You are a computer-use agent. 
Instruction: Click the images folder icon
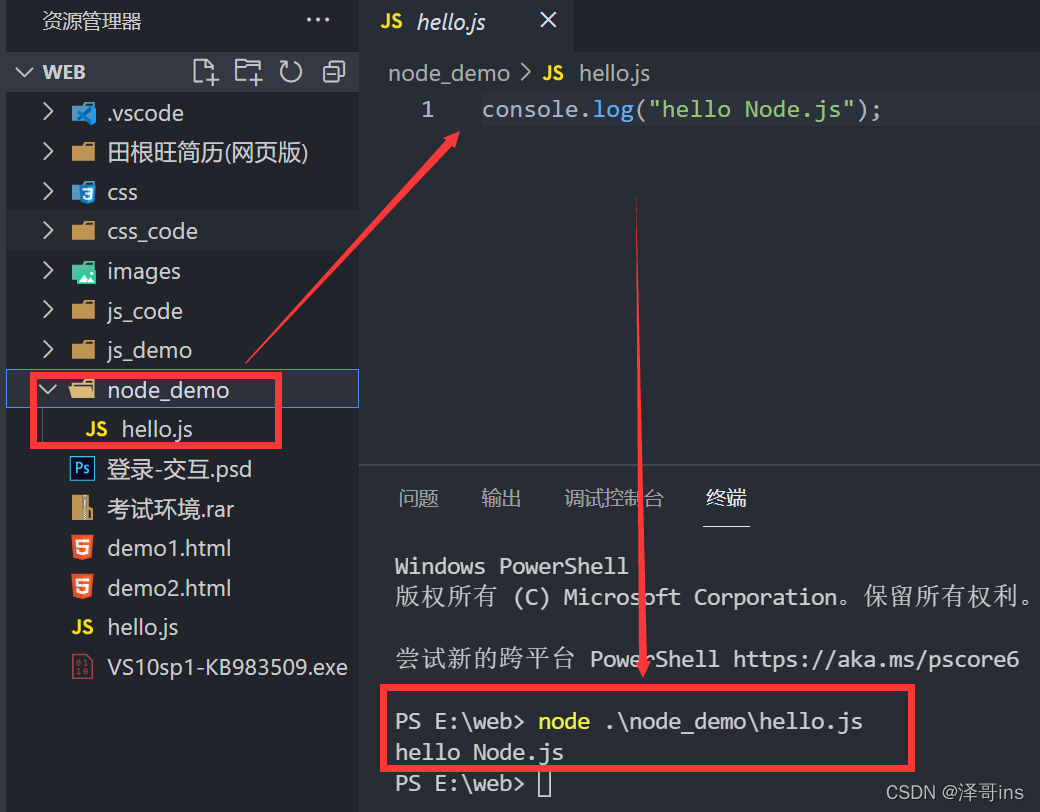click(84, 272)
